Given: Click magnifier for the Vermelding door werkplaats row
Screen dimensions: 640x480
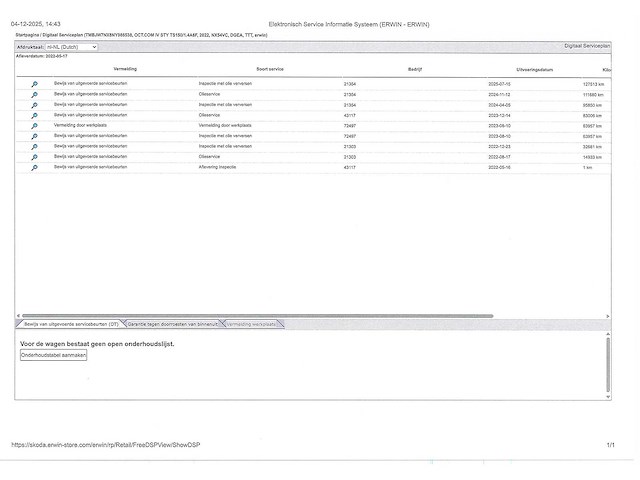Looking at the screenshot, I should [x=34, y=126].
